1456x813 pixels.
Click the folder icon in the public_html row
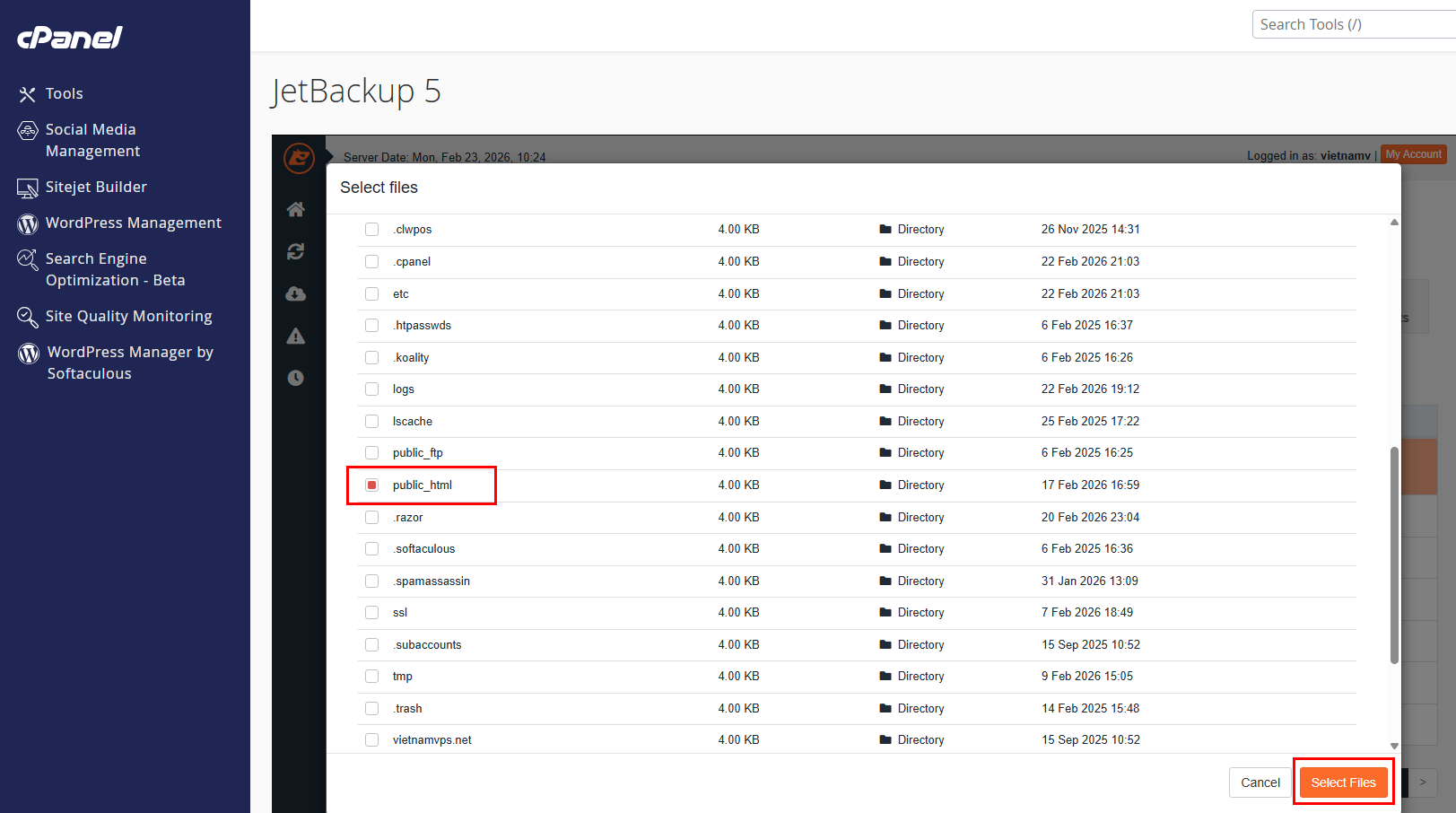885,485
